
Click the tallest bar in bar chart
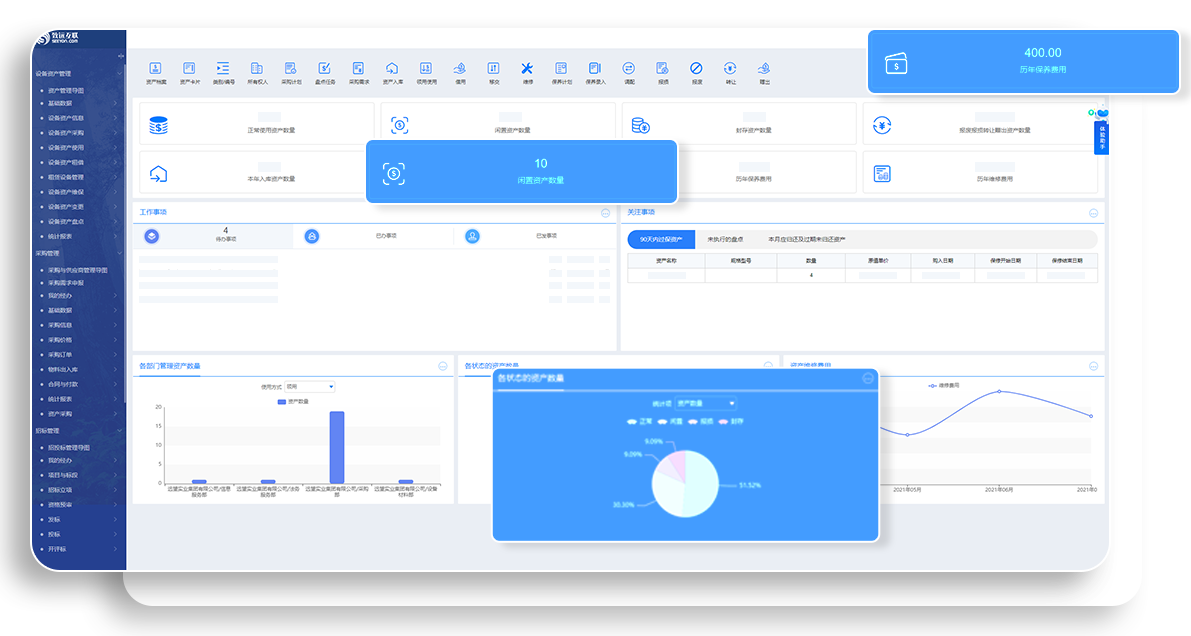click(x=337, y=447)
